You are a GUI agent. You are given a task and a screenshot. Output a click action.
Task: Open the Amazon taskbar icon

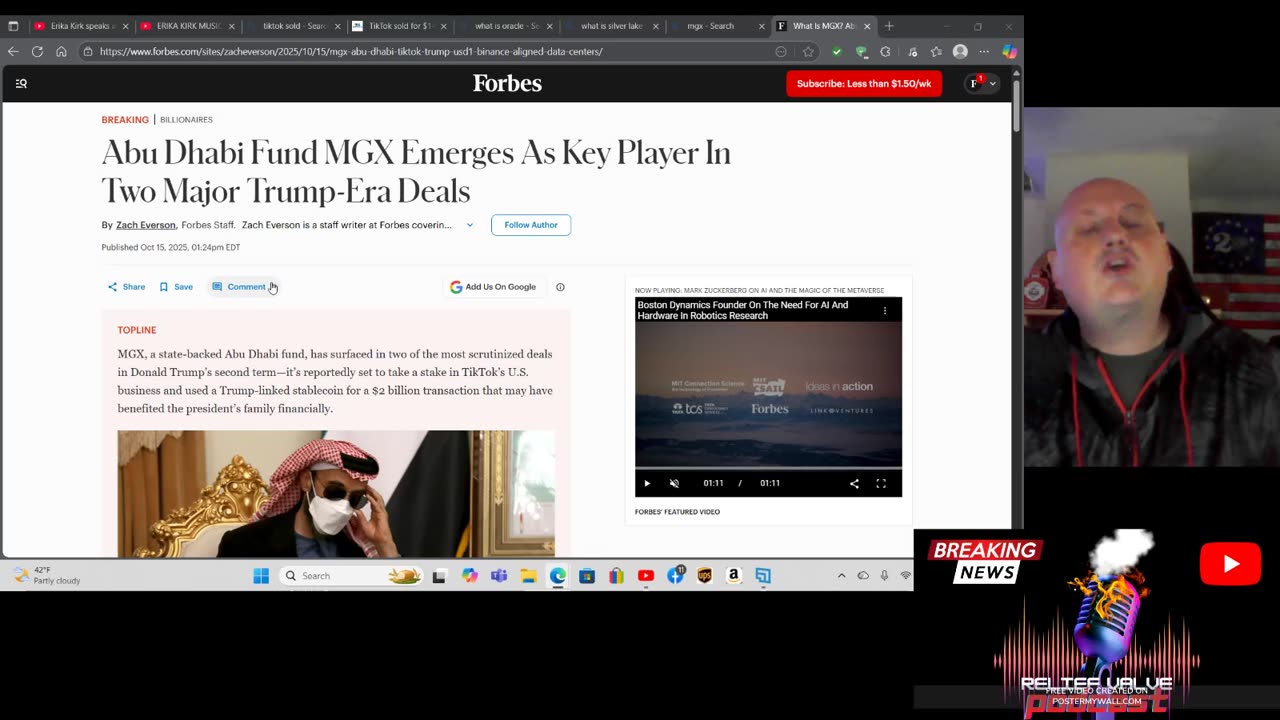(734, 576)
